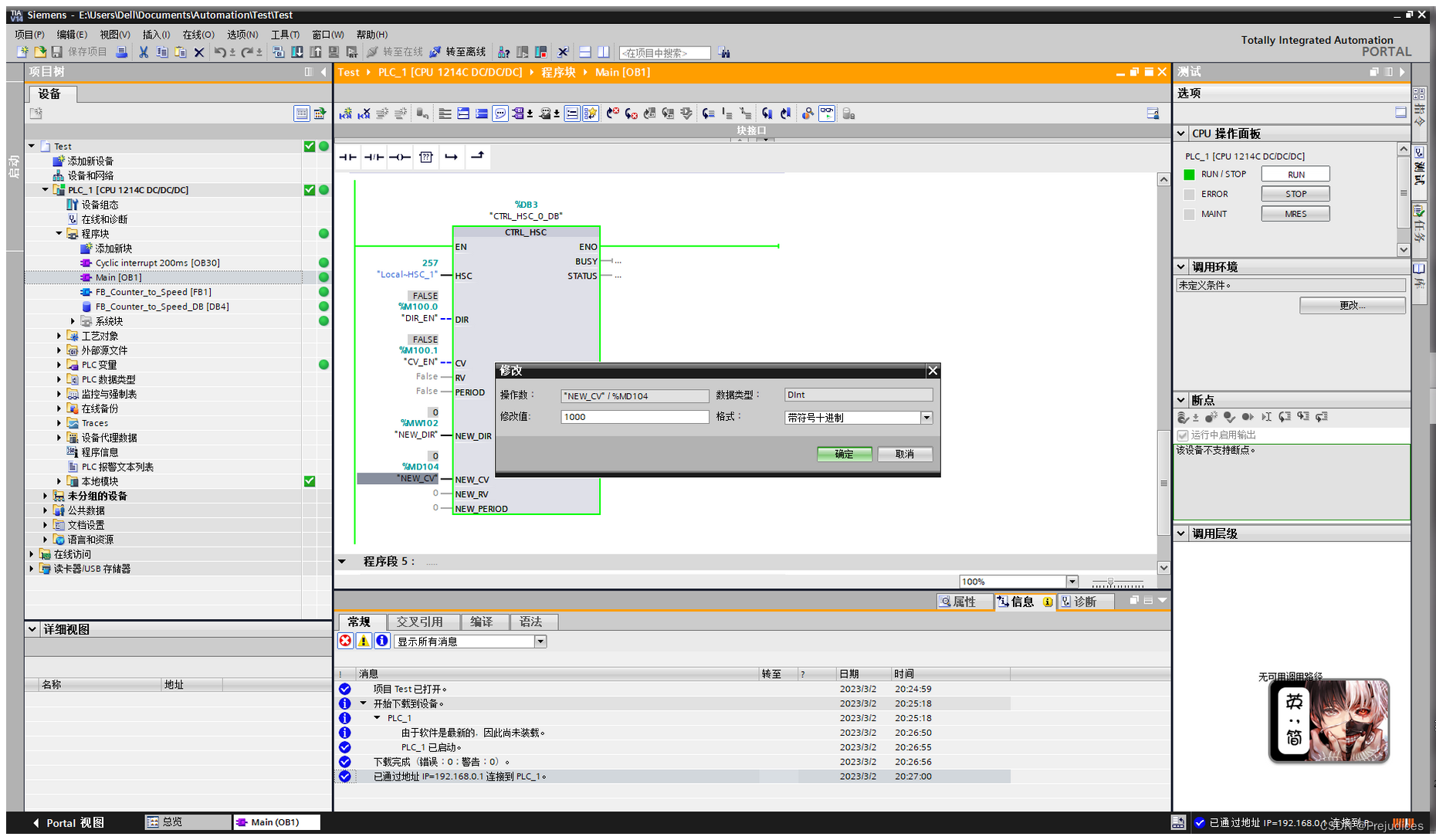The image size is (1436, 840).
Task: Collapse the call environment section
Action: coord(1181,267)
